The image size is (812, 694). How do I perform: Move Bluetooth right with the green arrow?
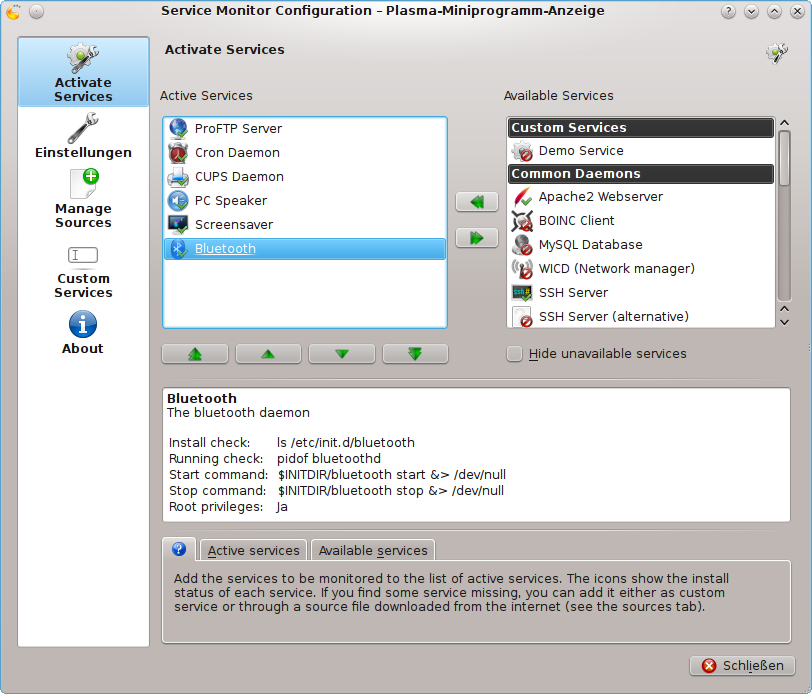tap(477, 237)
